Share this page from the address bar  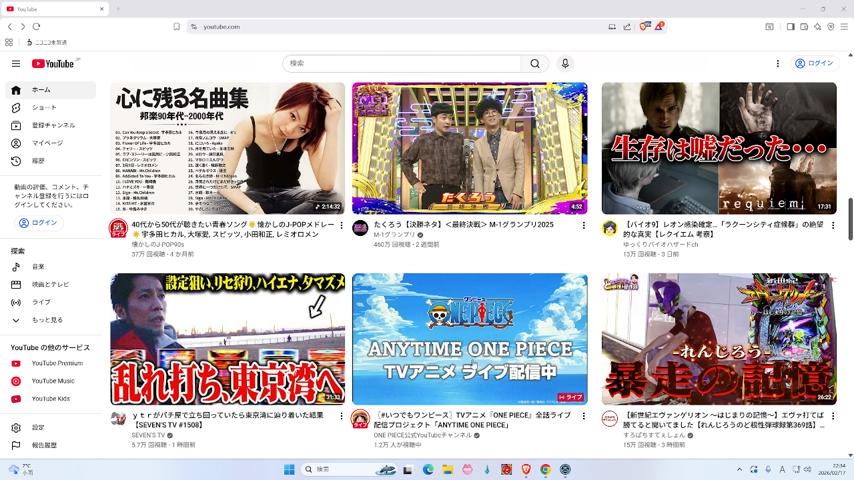tap(627, 27)
